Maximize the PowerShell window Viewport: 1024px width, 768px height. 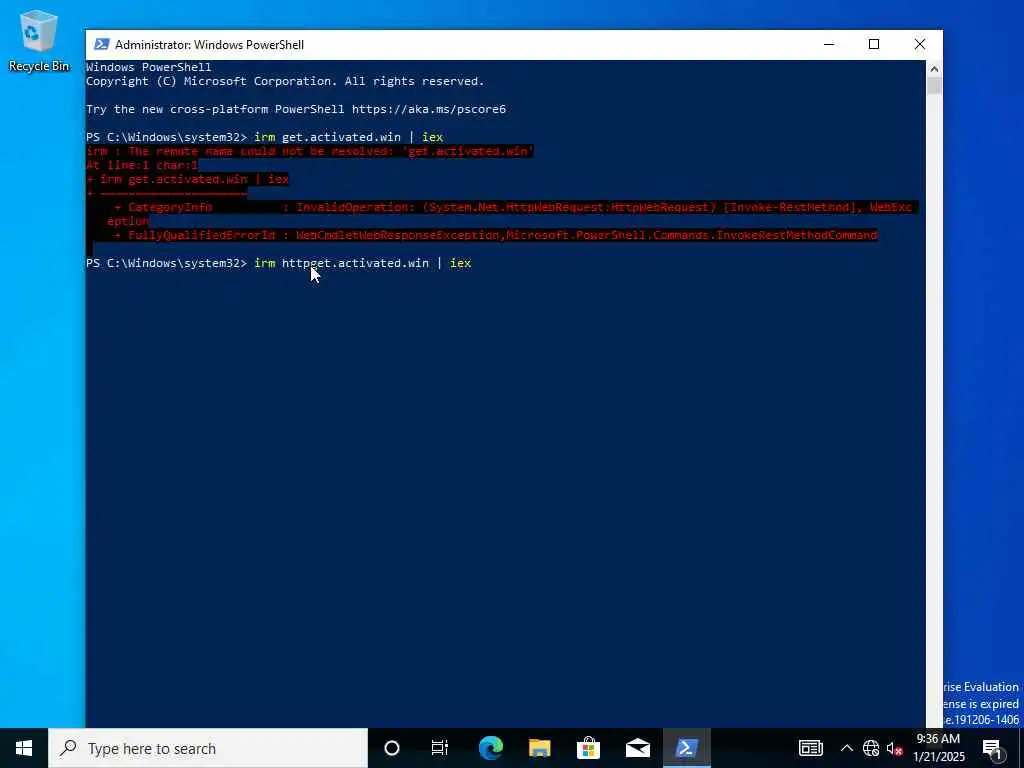click(x=874, y=44)
